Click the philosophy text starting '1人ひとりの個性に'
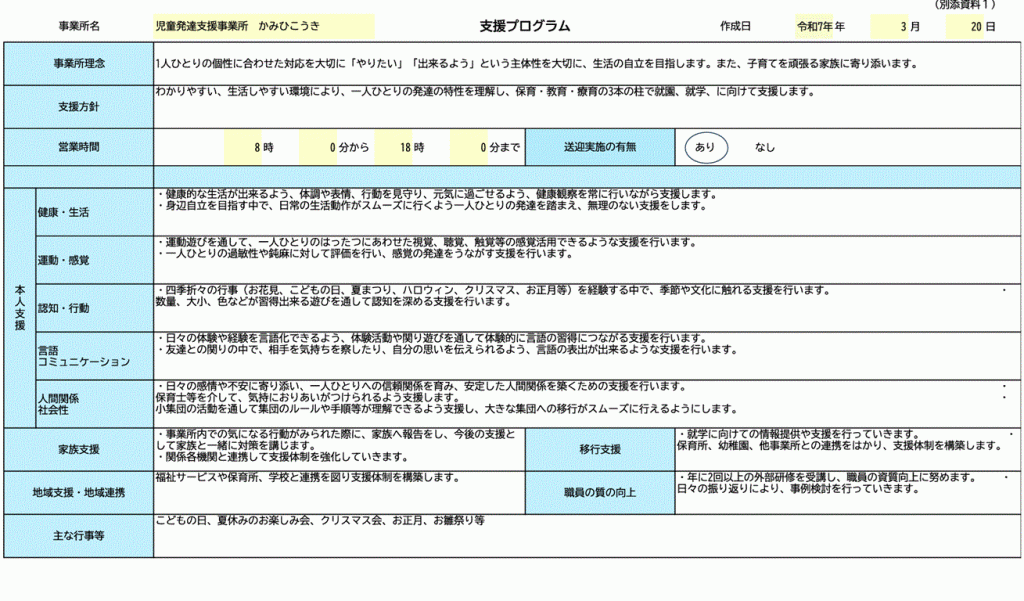The image size is (1024, 601). pyautogui.click(x=537, y=63)
